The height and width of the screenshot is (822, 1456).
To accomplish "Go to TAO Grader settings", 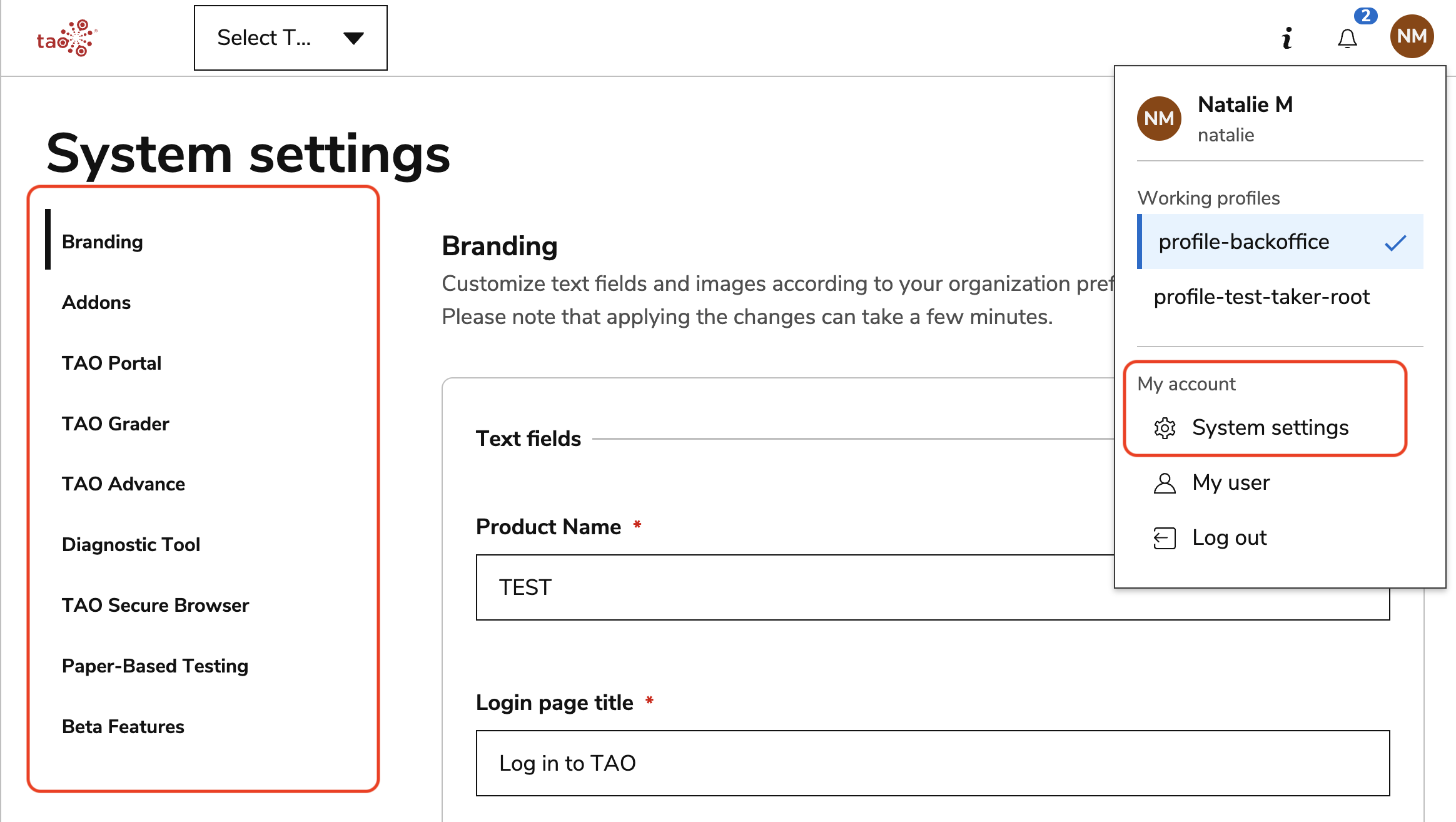I will (116, 424).
